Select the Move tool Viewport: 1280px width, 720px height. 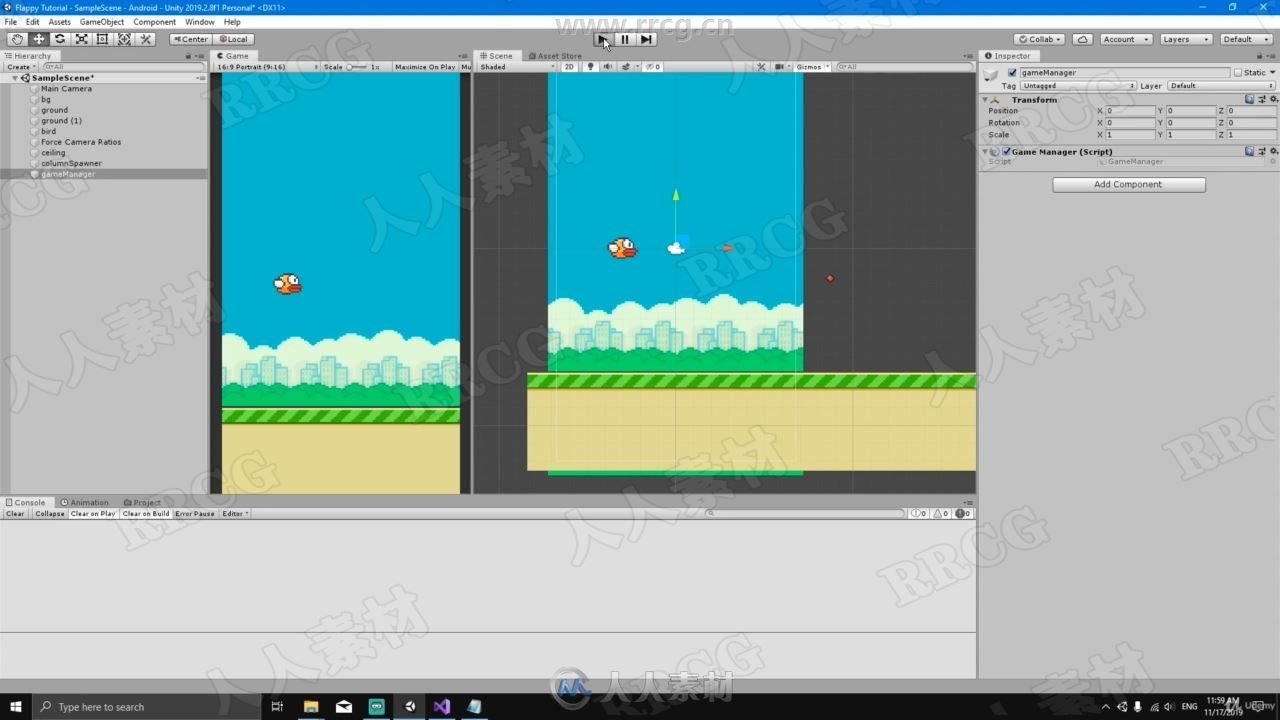coord(39,39)
